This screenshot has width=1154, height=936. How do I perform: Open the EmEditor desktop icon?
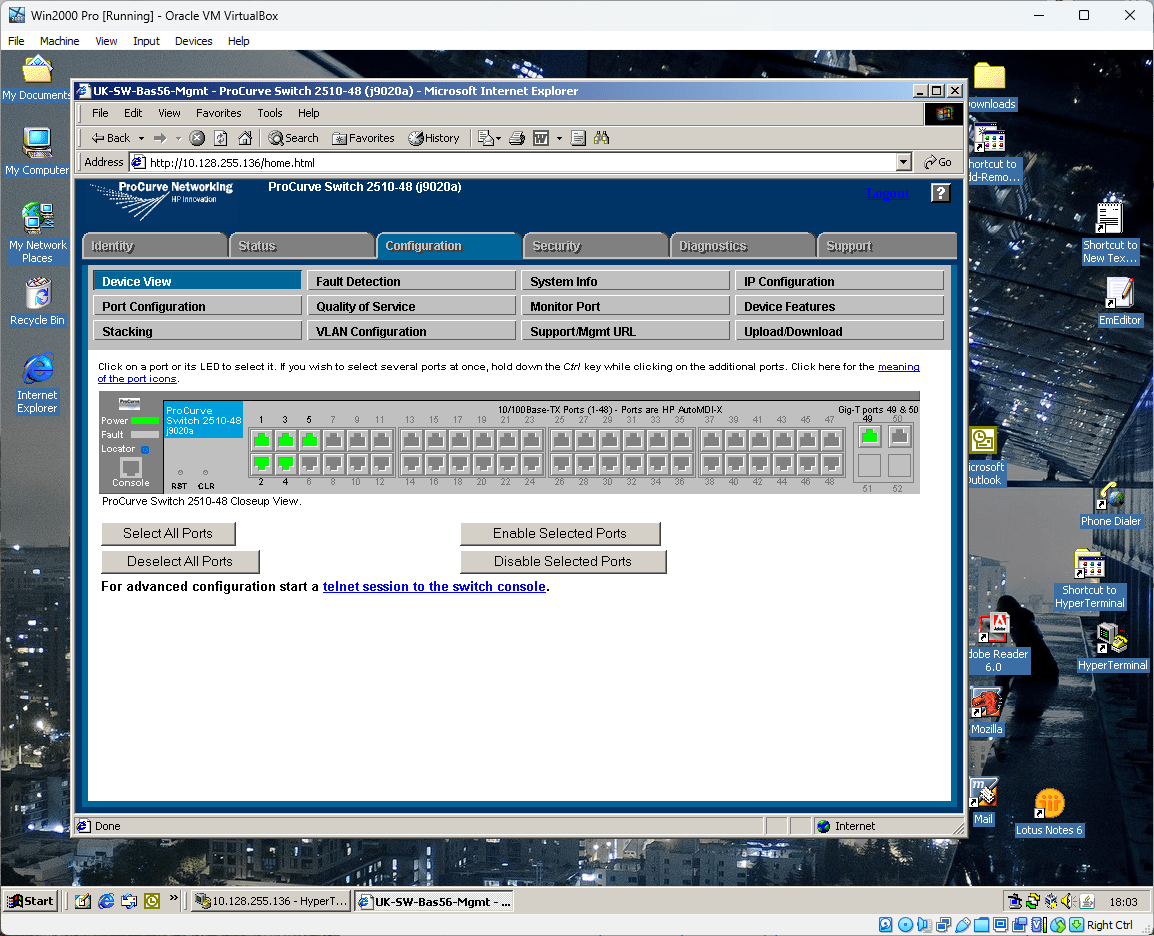[1119, 302]
